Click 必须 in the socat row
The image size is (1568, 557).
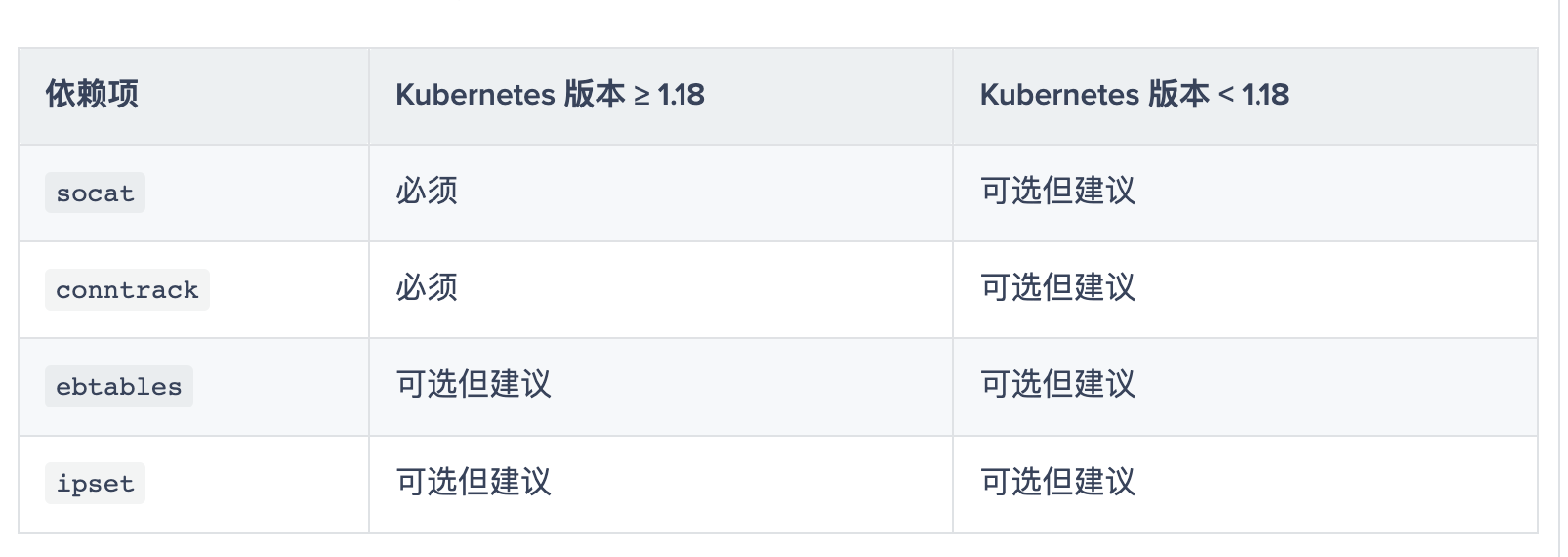(427, 191)
